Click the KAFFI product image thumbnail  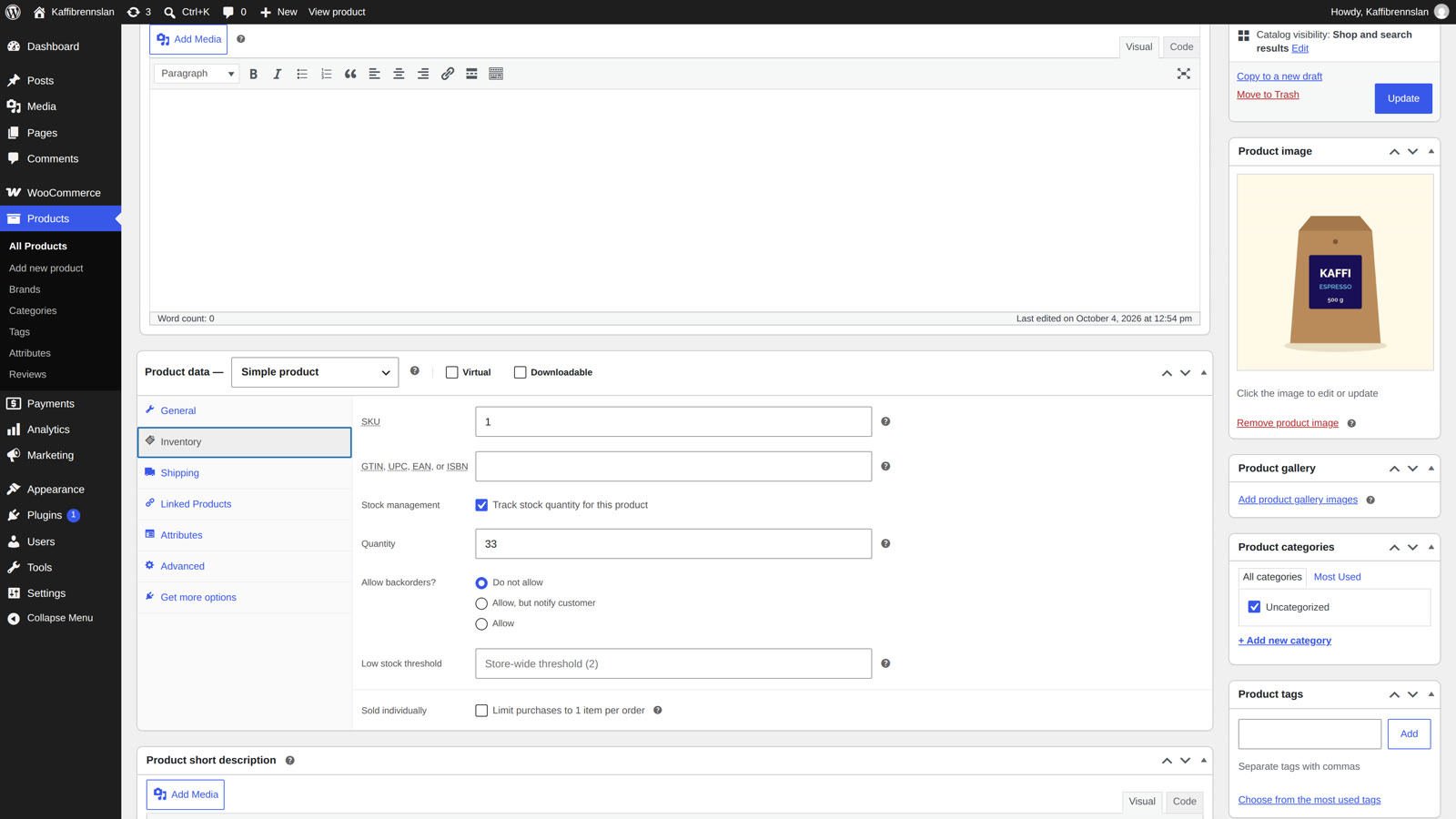[x=1335, y=272]
